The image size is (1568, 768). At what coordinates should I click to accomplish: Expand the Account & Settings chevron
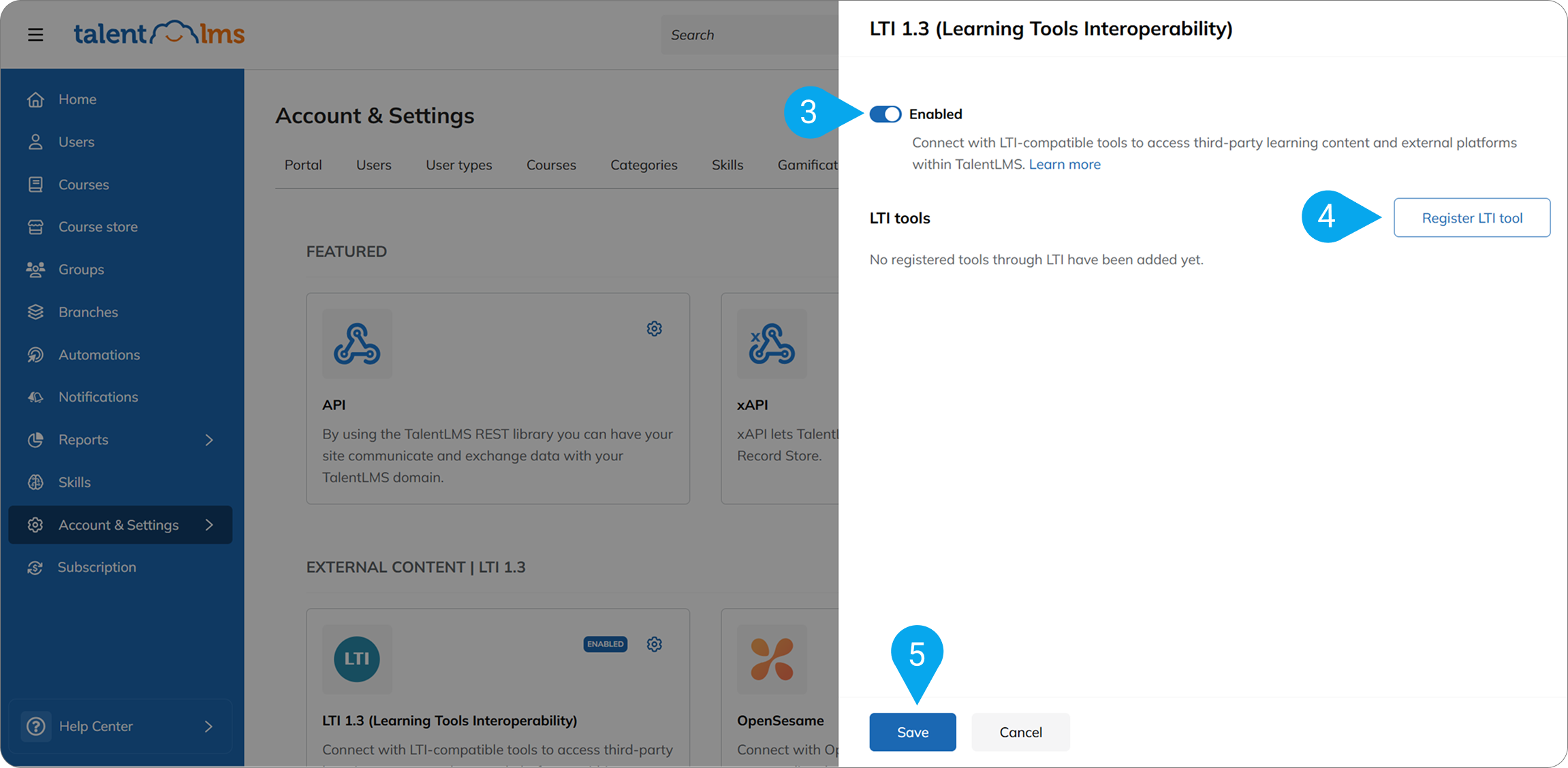click(x=209, y=525)
